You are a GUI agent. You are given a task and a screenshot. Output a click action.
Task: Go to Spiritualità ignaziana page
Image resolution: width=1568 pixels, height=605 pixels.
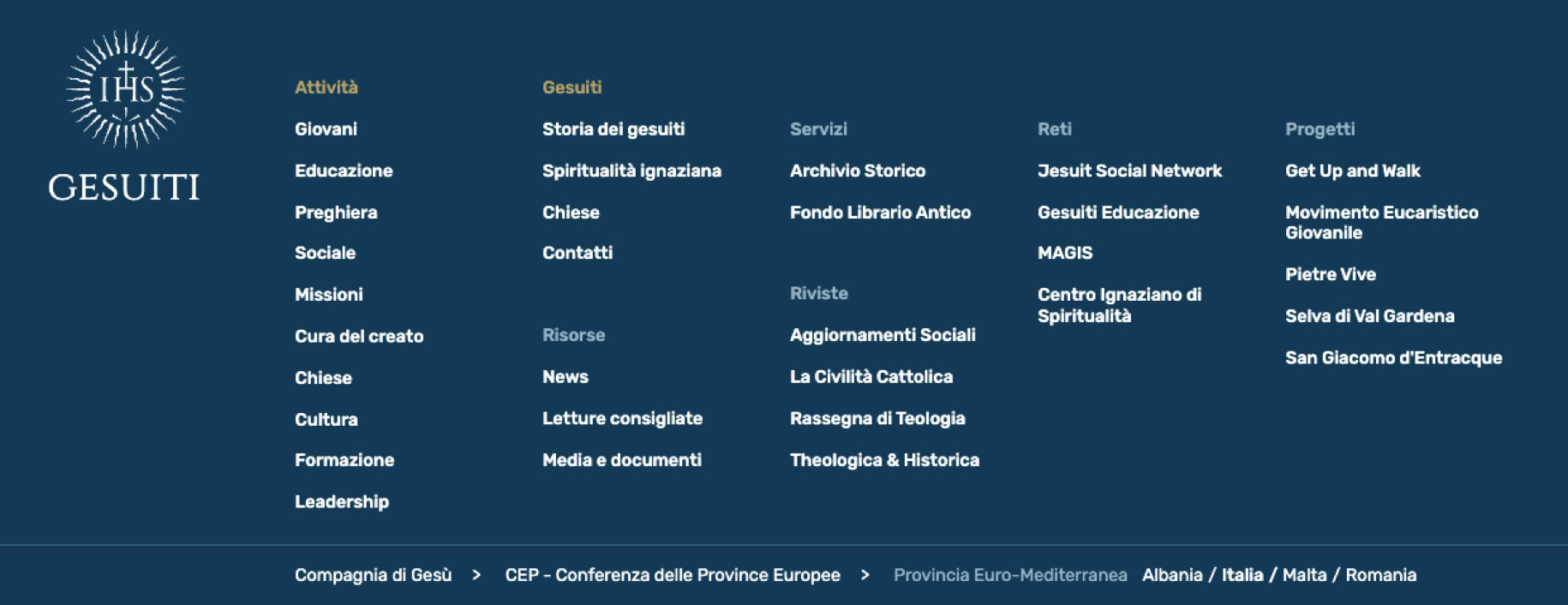(631, 171)
